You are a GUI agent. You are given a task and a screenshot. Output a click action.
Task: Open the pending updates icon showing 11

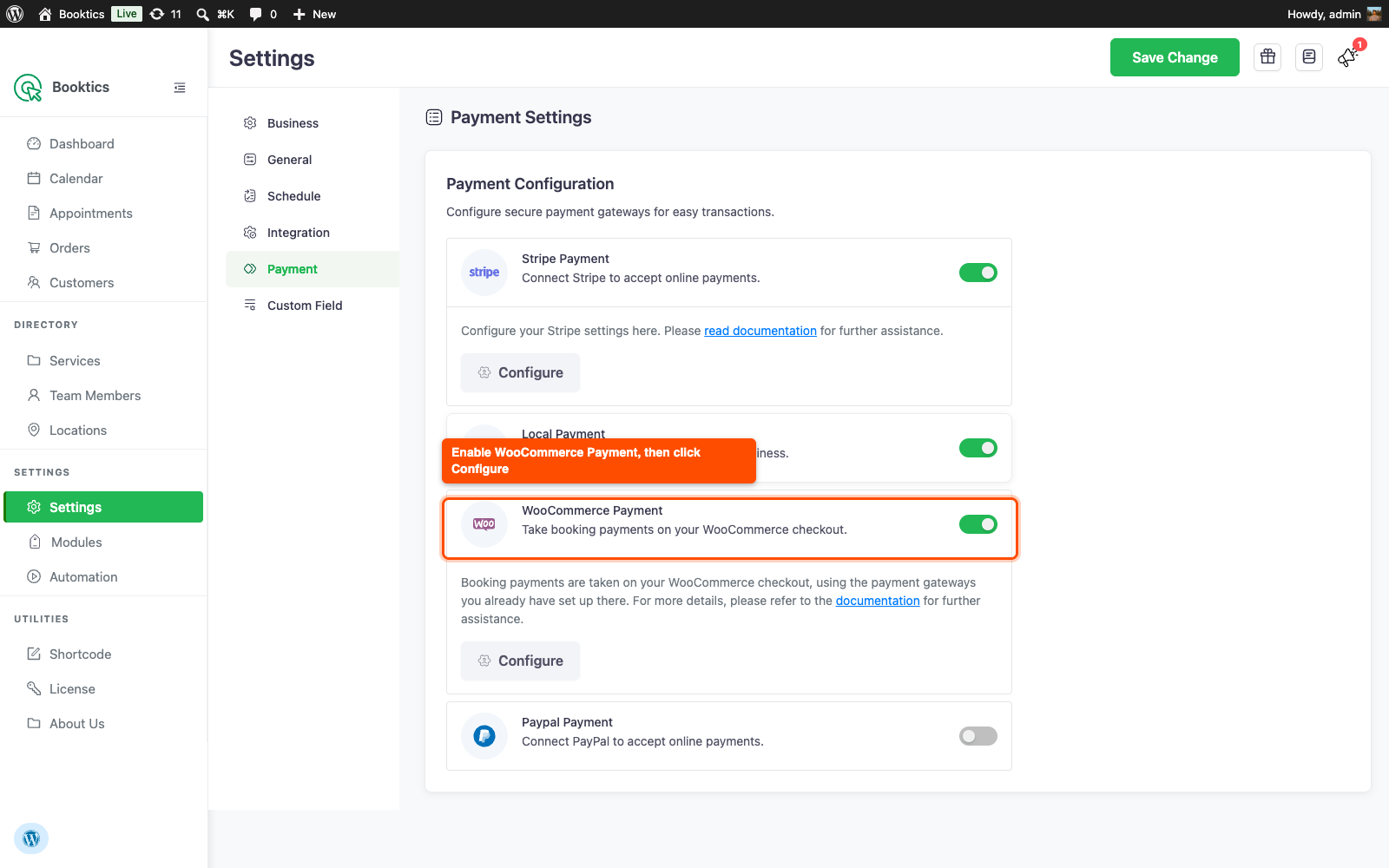[166, 14]
